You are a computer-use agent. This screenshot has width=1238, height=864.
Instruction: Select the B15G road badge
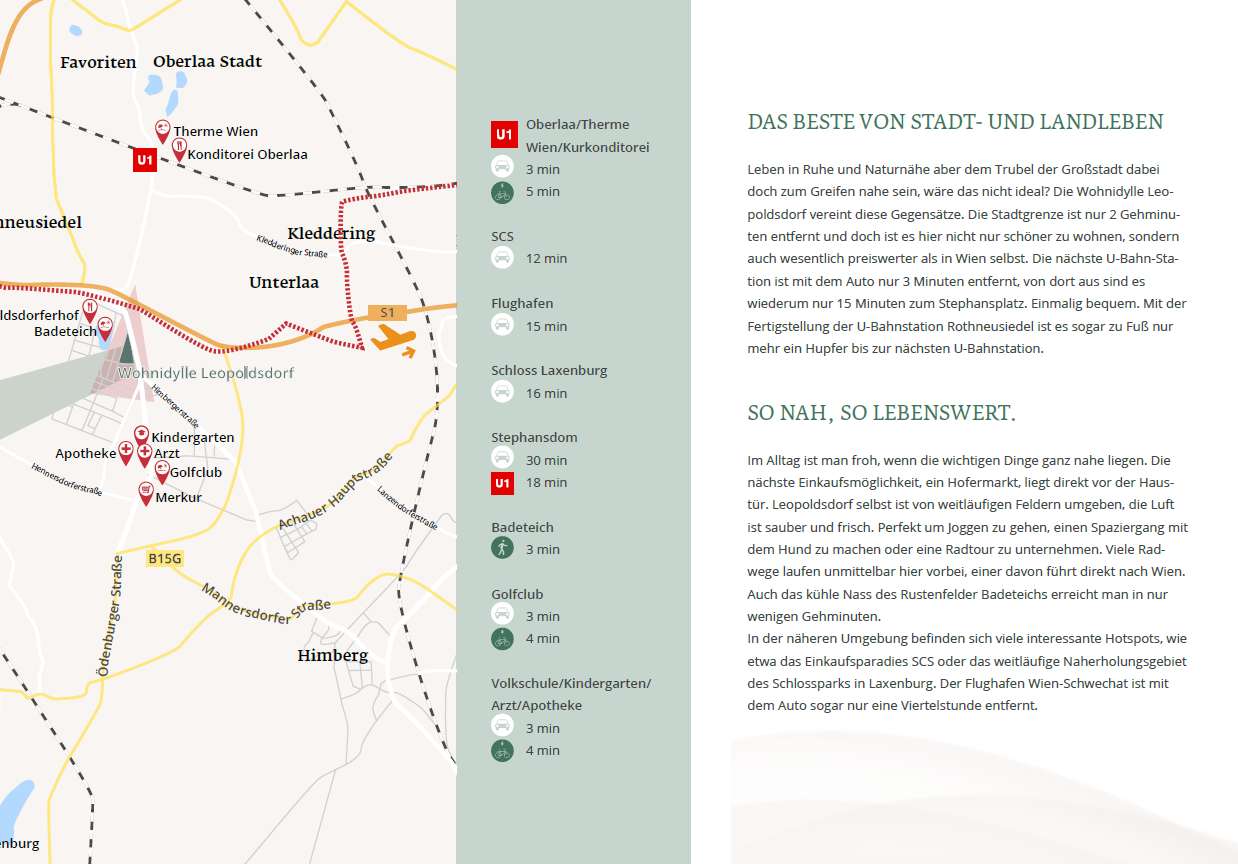164,558
